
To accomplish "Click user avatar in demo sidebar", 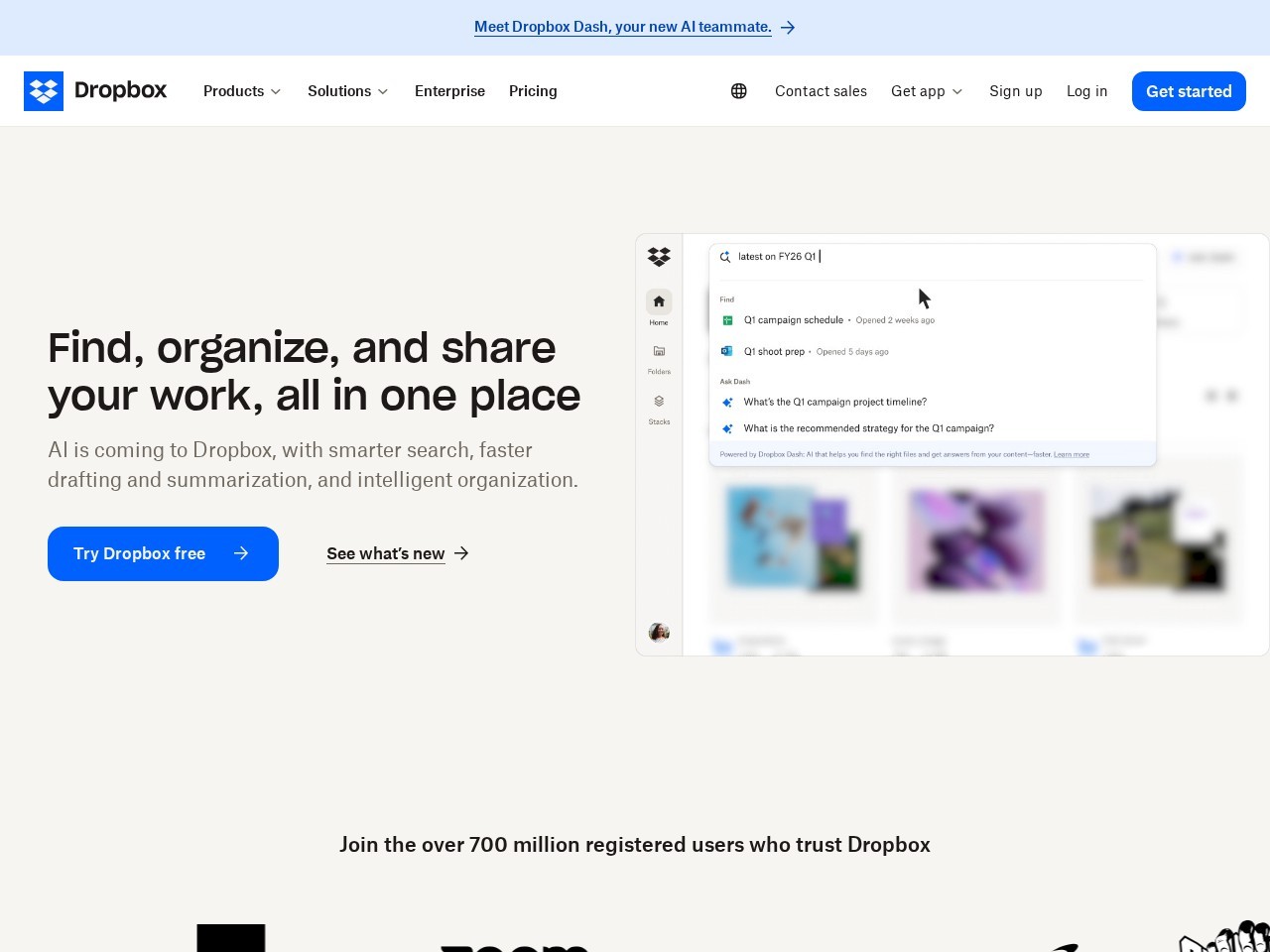I will (659, 633).
